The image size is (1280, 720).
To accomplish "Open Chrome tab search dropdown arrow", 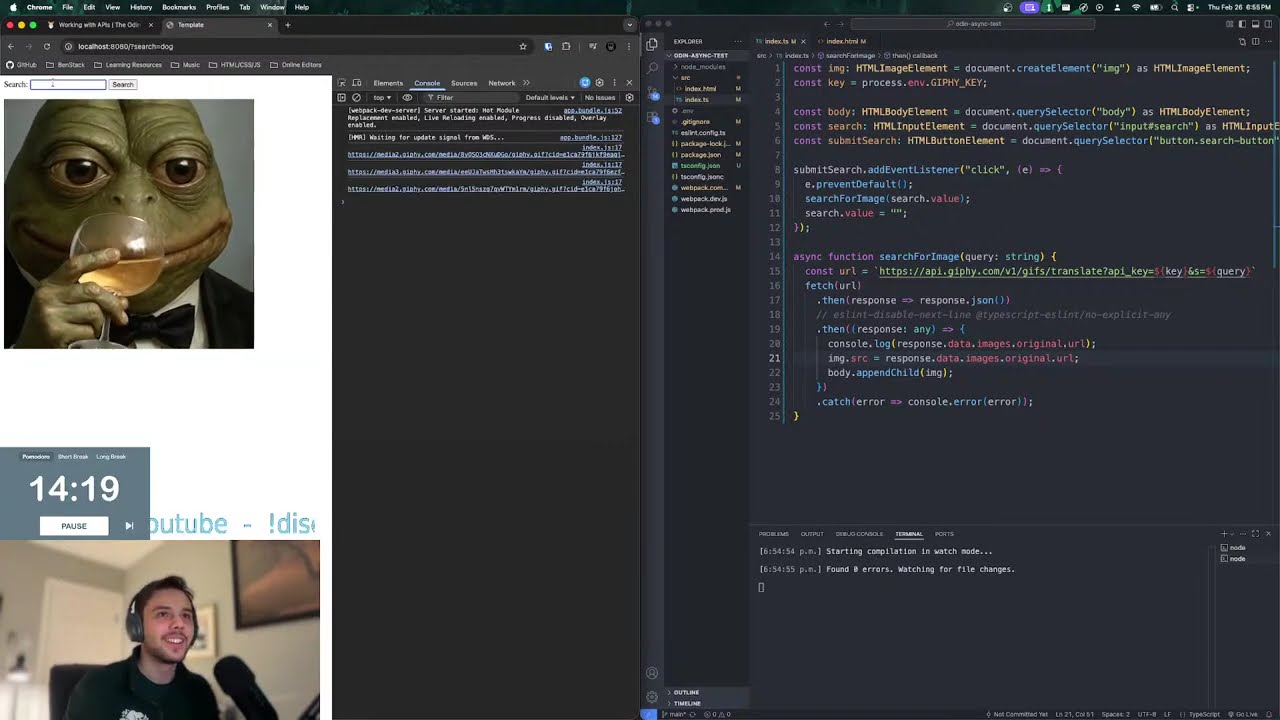I will [x=629, y=25].
